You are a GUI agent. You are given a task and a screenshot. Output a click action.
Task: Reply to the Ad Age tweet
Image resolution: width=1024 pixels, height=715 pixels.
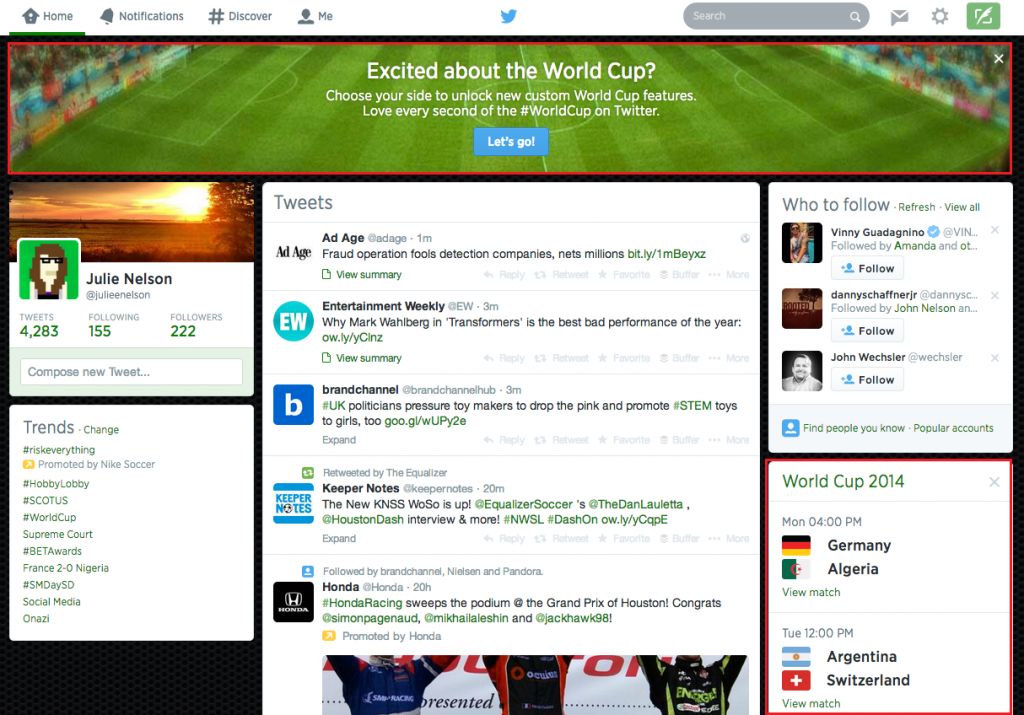pos(504,275)
